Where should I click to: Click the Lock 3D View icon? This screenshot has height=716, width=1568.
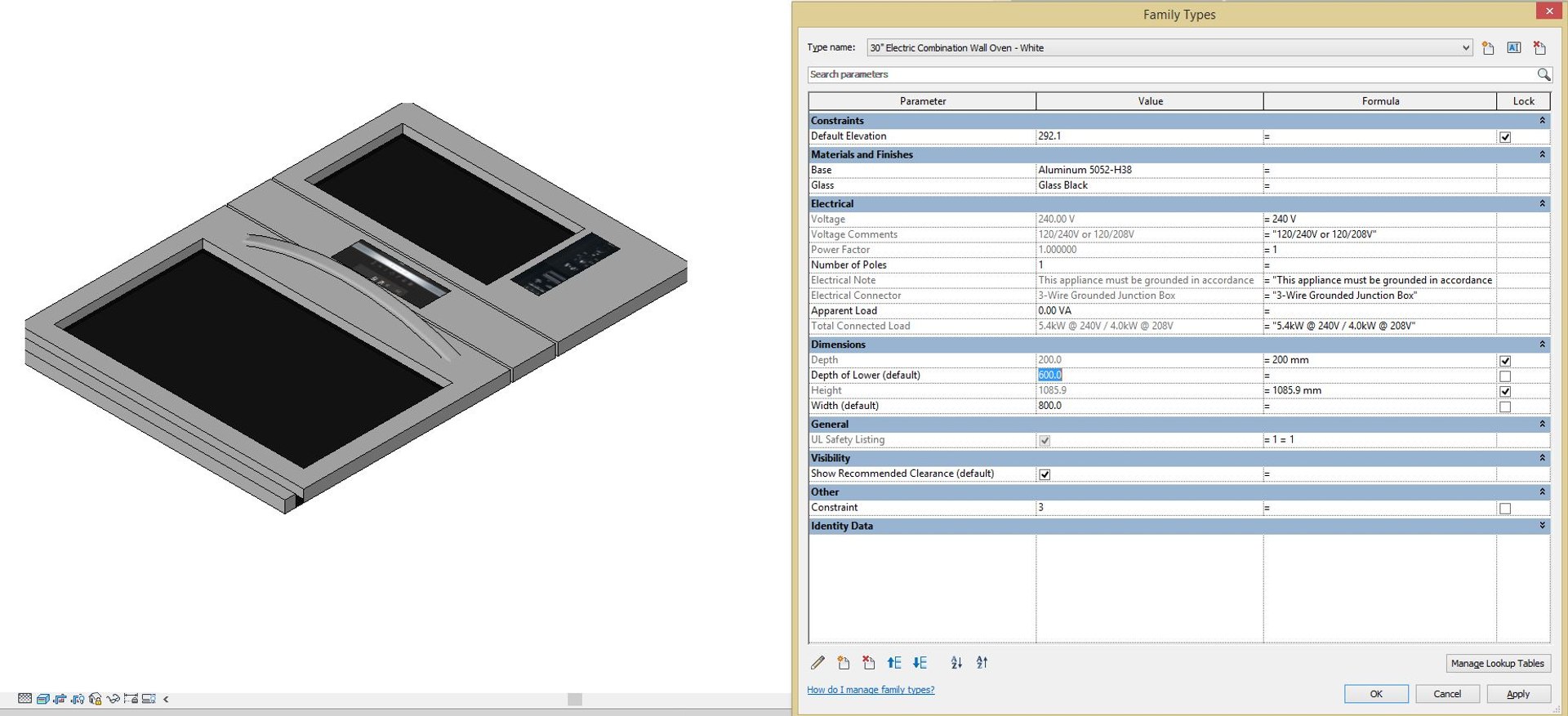click(96, 699)
